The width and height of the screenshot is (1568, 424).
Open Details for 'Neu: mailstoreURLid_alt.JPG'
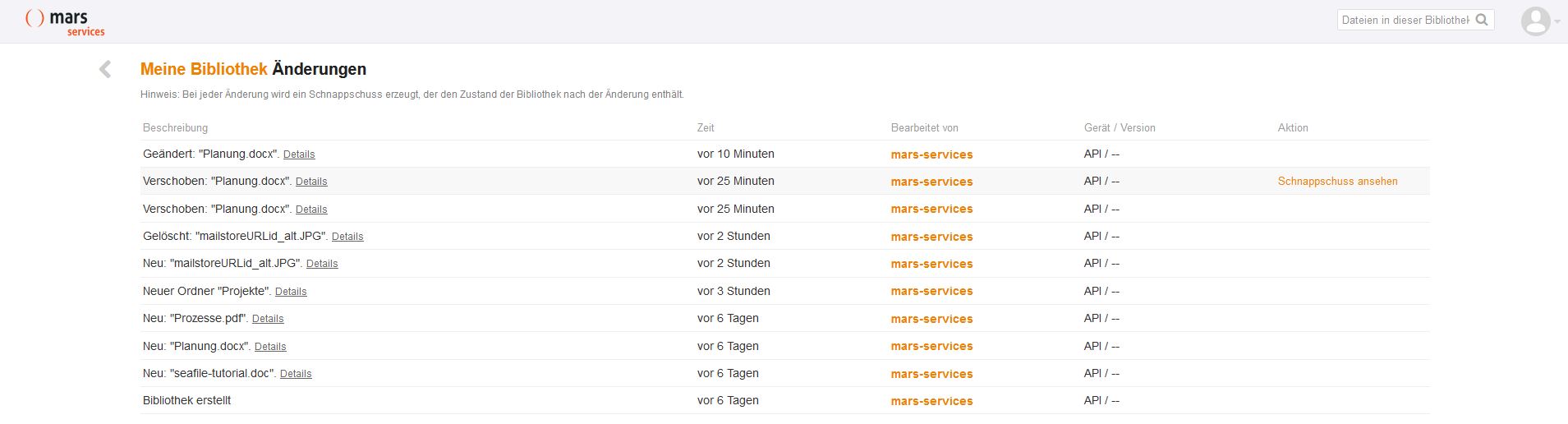pyautogui.click(x=322, y=264)
